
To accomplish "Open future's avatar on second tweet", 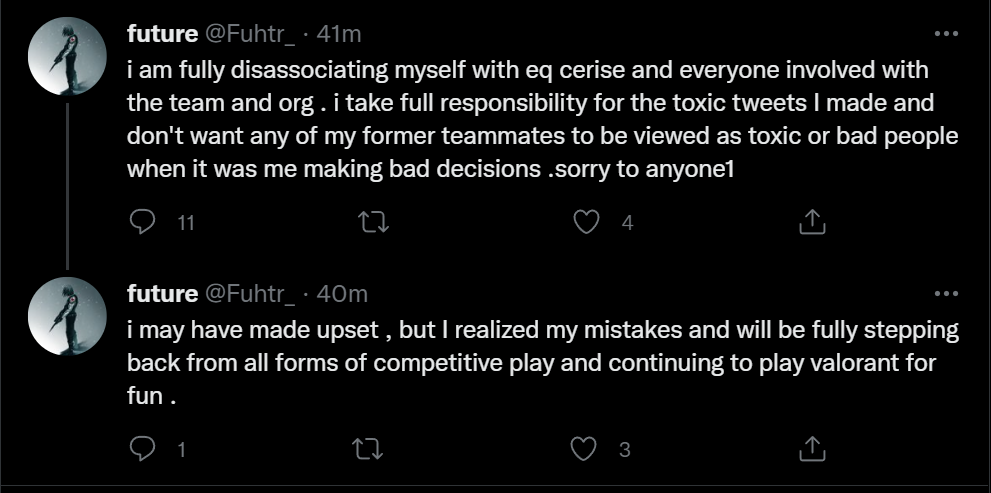I will click(67, 315).
